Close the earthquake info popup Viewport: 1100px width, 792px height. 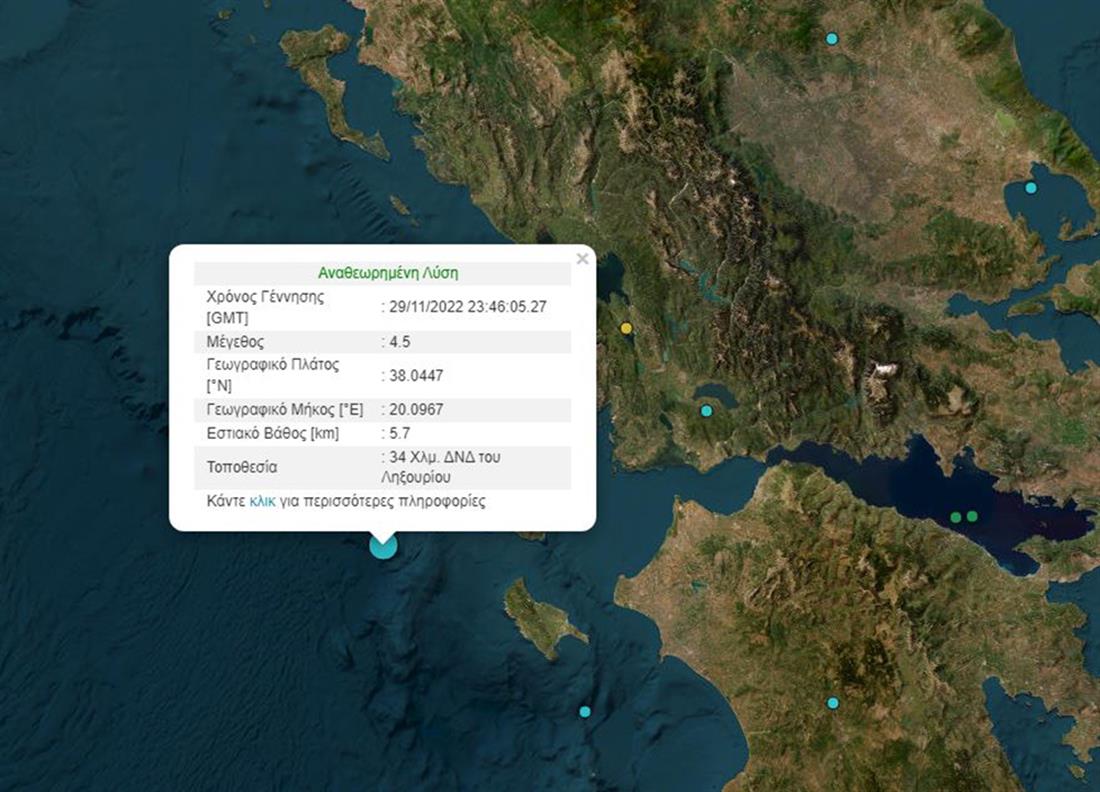pos(582,259)
